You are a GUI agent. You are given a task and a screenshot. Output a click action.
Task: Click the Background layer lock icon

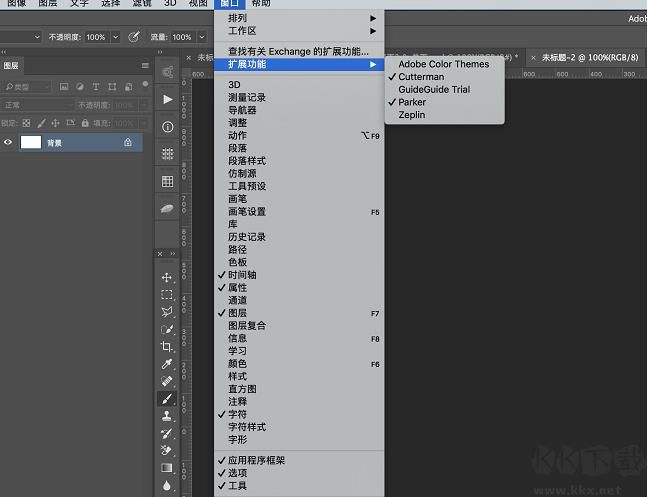[x=128, y=143]
